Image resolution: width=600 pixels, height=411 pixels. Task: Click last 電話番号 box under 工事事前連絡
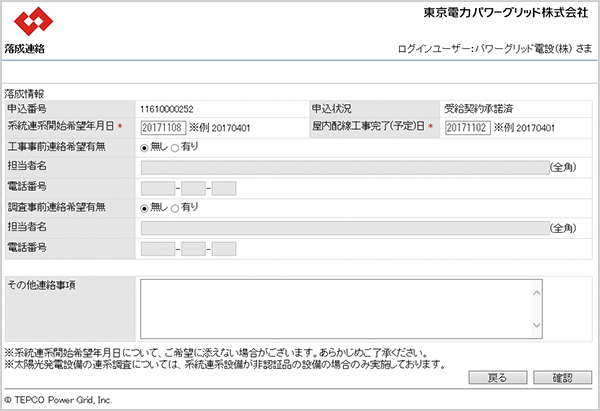pos(224,188)
